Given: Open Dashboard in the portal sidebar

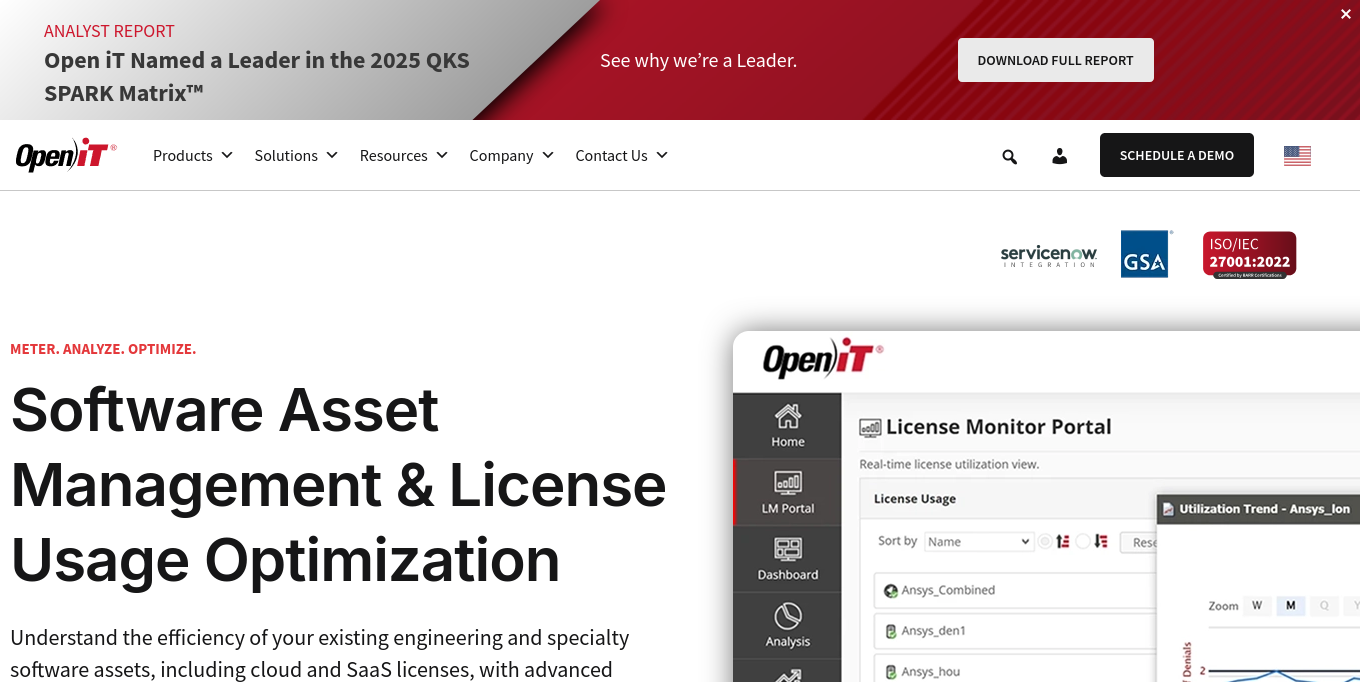Looking at the screenshot, I should pyautogui.click(x=788, y=559).
